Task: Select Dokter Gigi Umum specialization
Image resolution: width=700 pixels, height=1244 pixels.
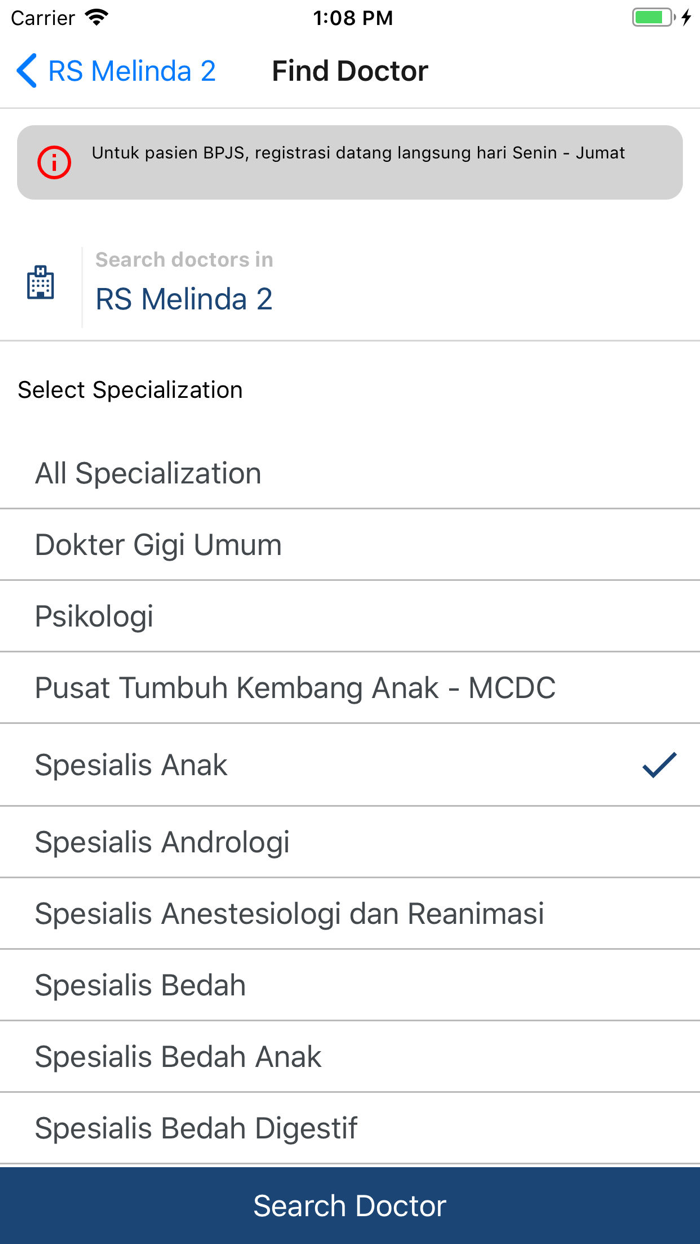Action: (x=158, y=544)
